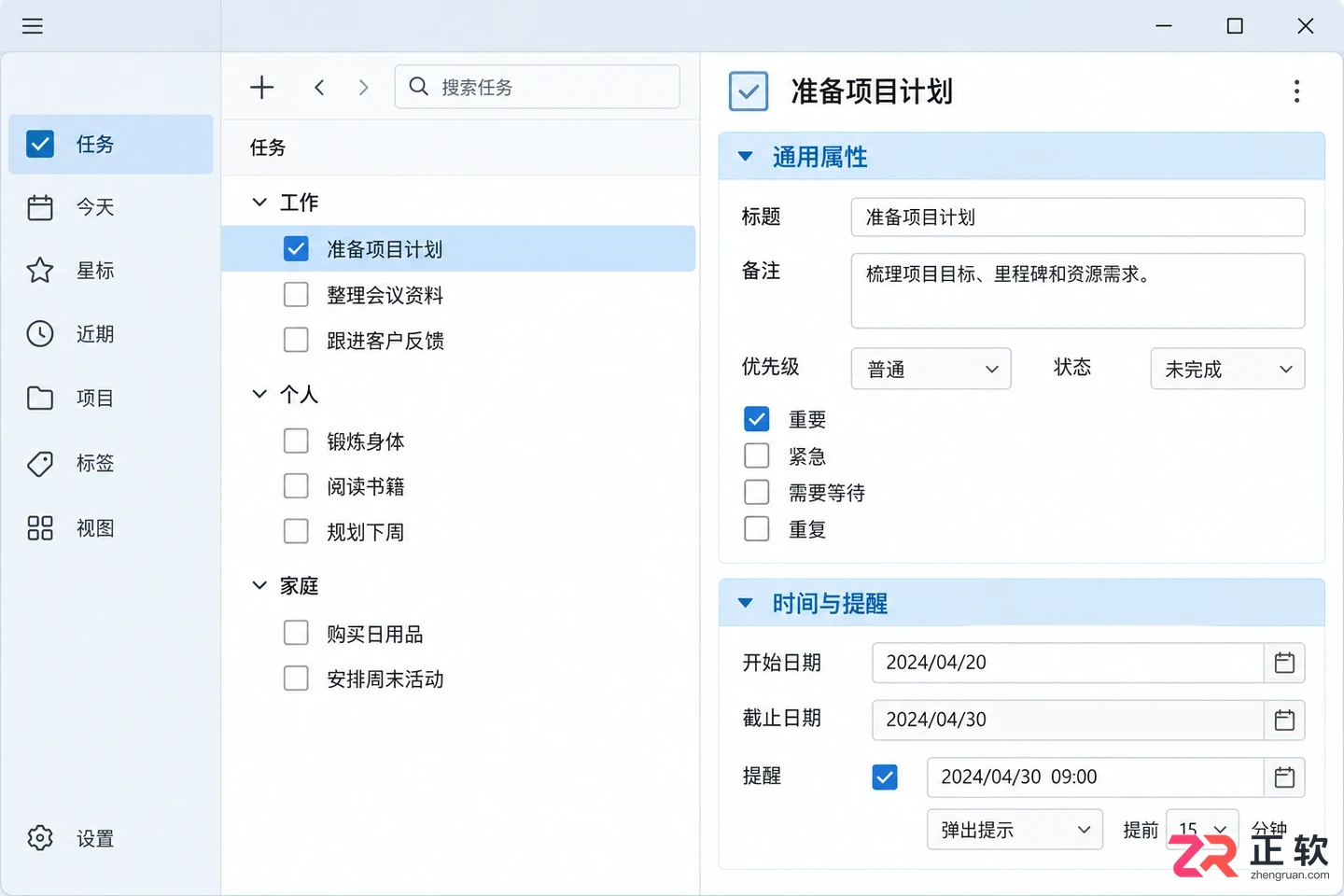The width and height of the screenshot is (1344, 896).
Task: Click reminder datetime field 2024/04/30 09:00
Action: [x=1096, y=777]
